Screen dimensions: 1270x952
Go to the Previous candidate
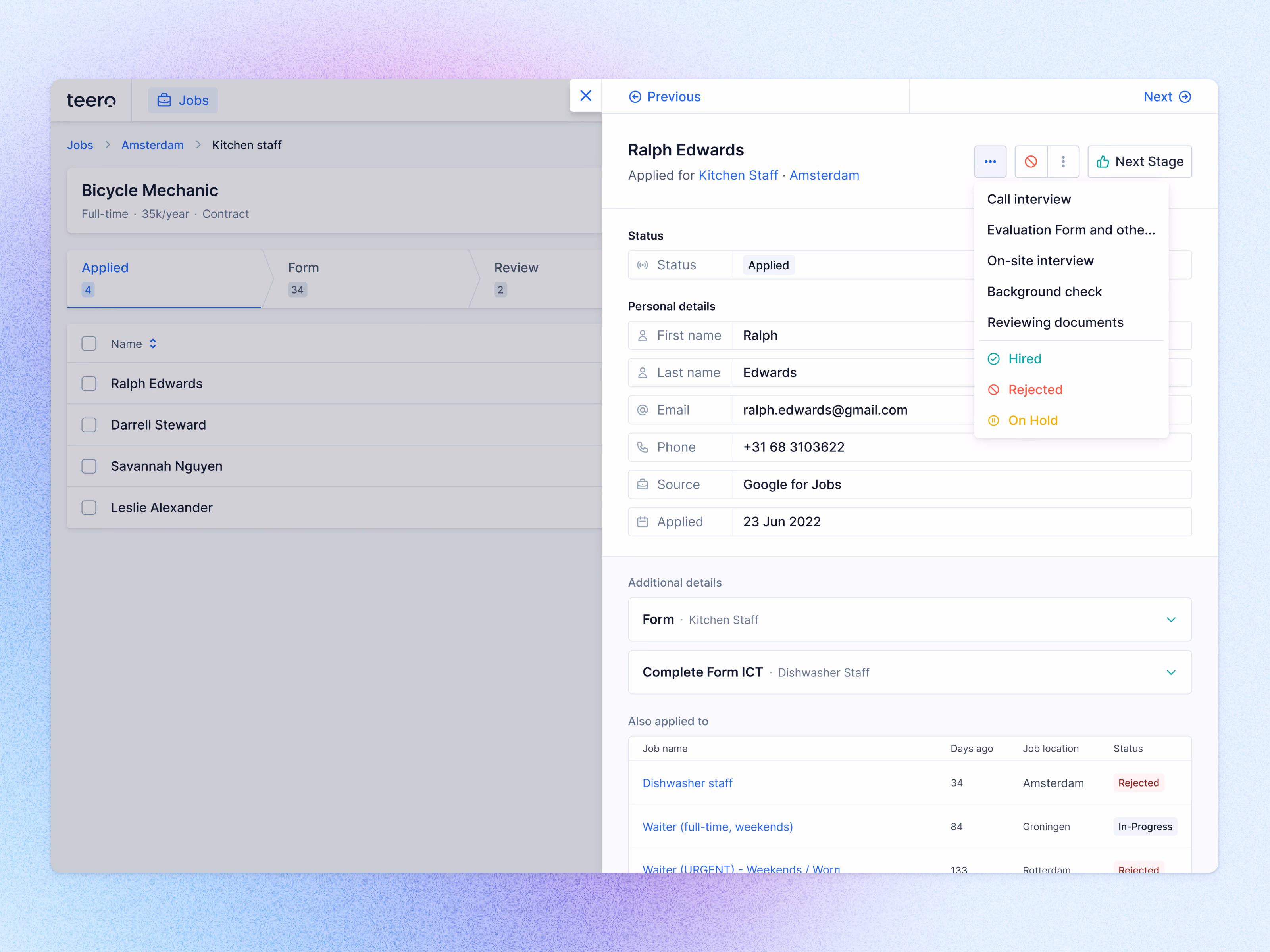coord(665,97)
